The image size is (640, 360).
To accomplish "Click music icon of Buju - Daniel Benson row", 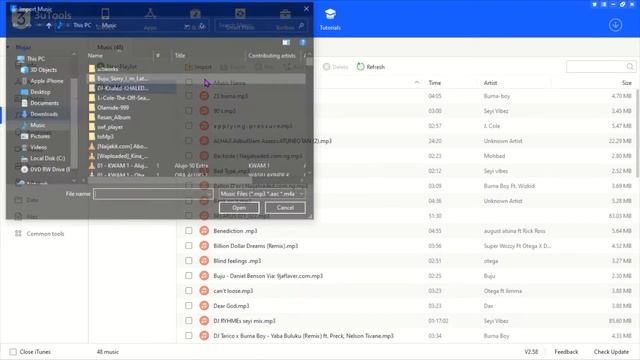I will pyautogui.click(x=204, y=276).
